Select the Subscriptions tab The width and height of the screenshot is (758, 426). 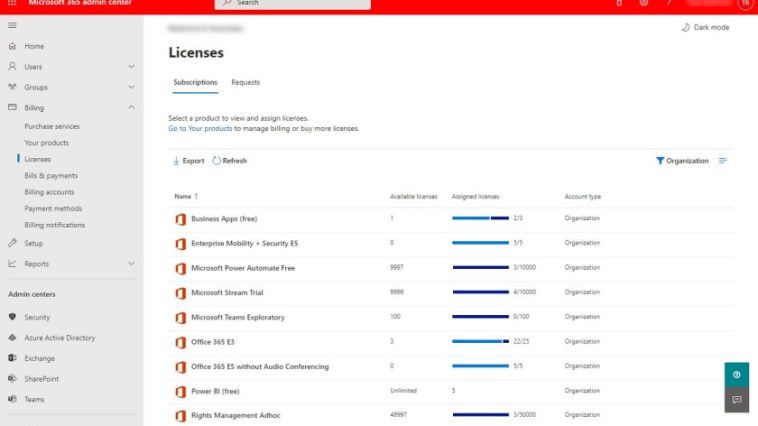[195, 82]
